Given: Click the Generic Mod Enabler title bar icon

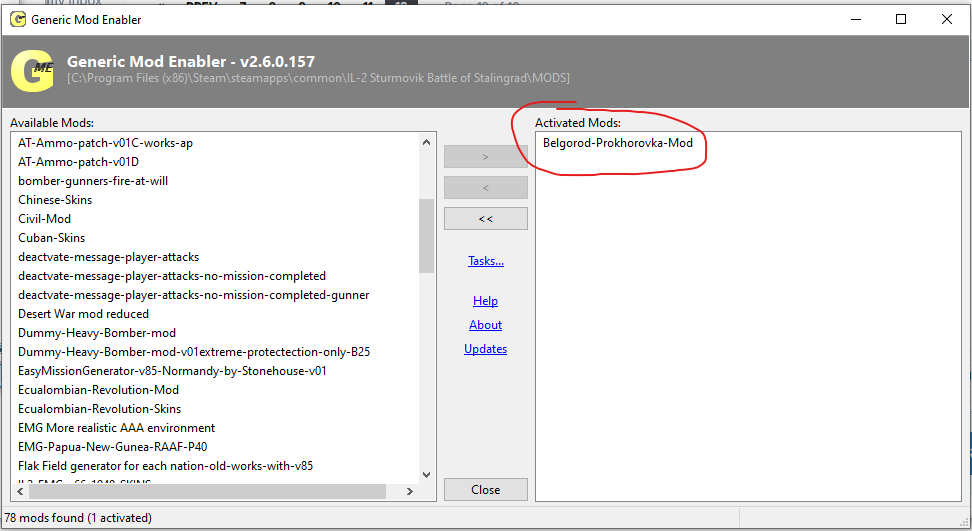Looking at the screenshot, I should (18, 19).
